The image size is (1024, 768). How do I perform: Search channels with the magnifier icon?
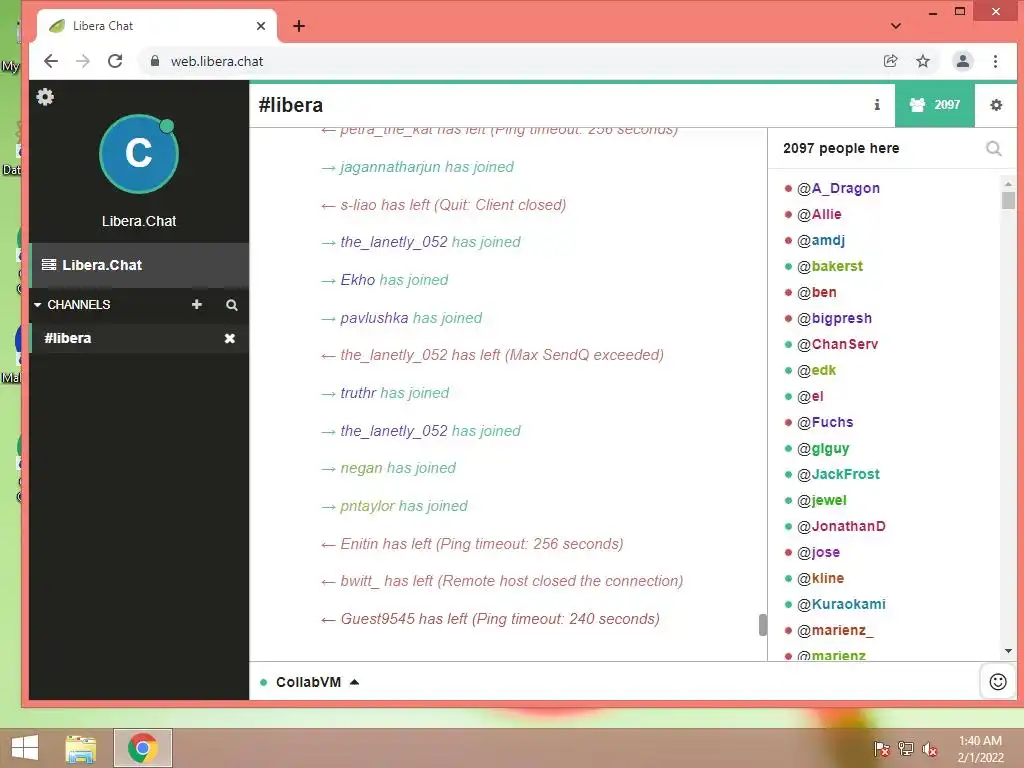click(232, 305)
